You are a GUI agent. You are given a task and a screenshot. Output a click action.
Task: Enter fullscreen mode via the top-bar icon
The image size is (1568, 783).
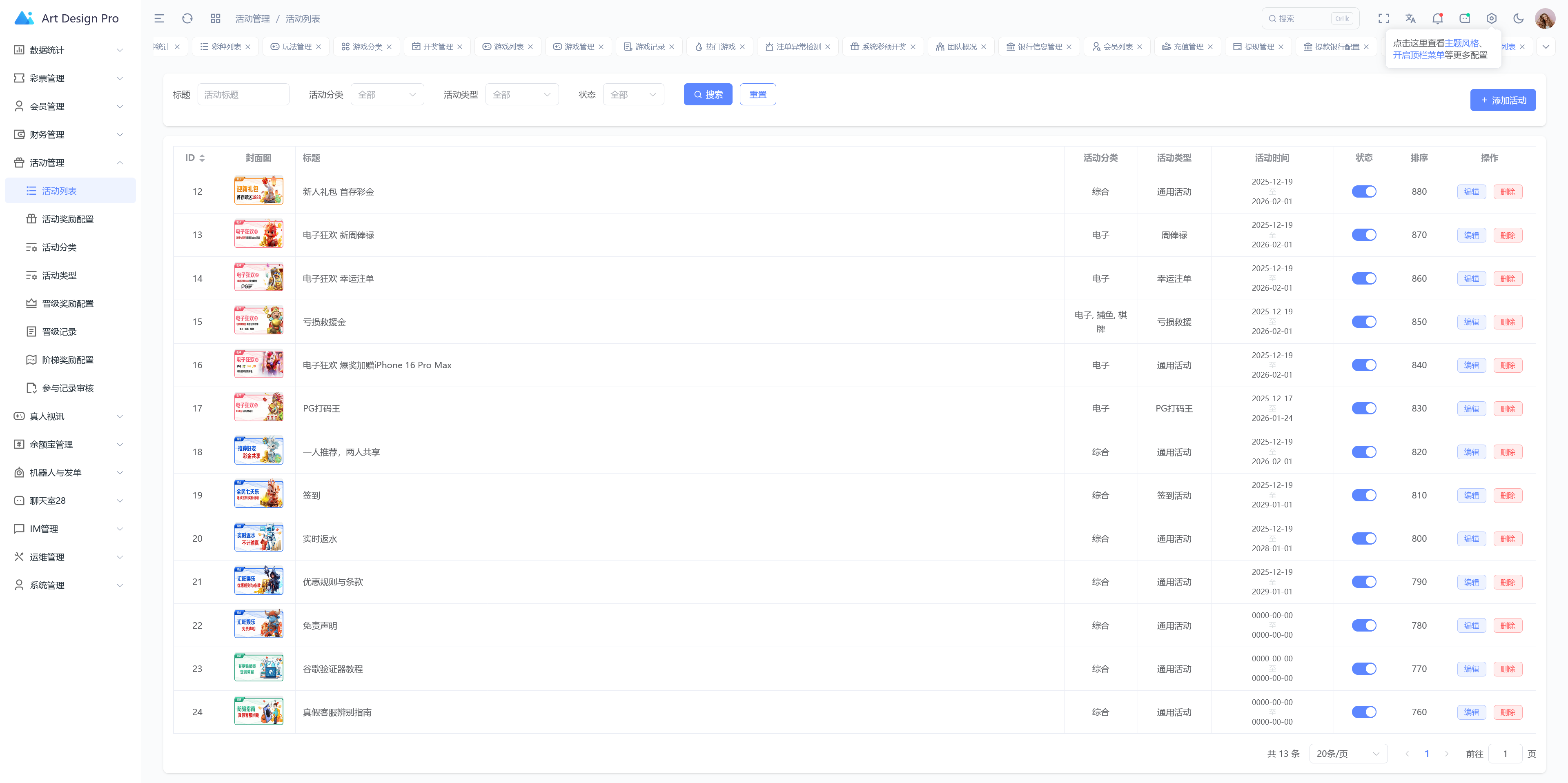1383,19
